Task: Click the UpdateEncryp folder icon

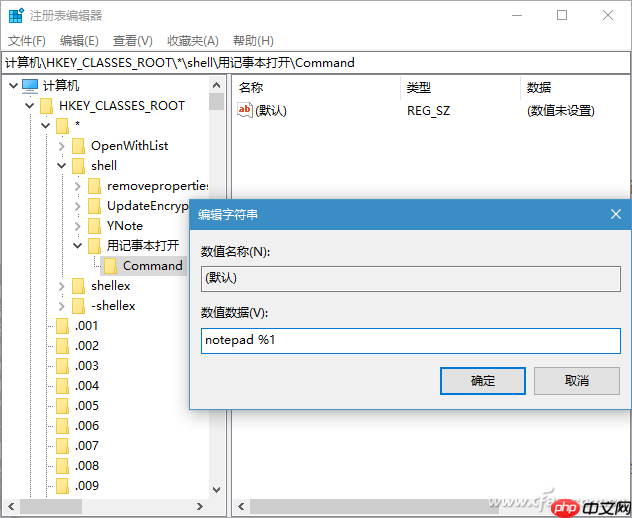Action: coord(95,206)
